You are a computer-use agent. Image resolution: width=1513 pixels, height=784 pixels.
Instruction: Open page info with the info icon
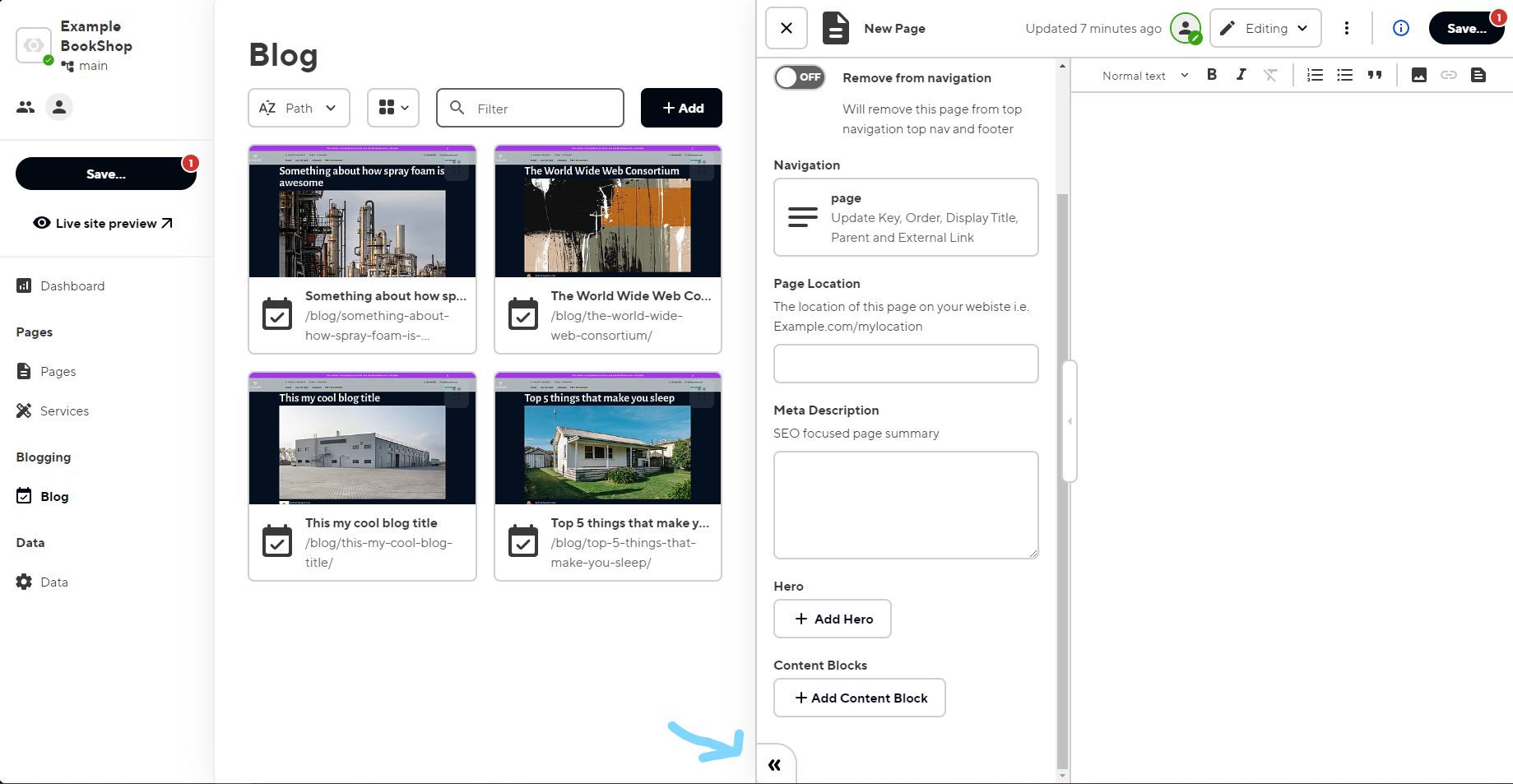coord(1400,28)
